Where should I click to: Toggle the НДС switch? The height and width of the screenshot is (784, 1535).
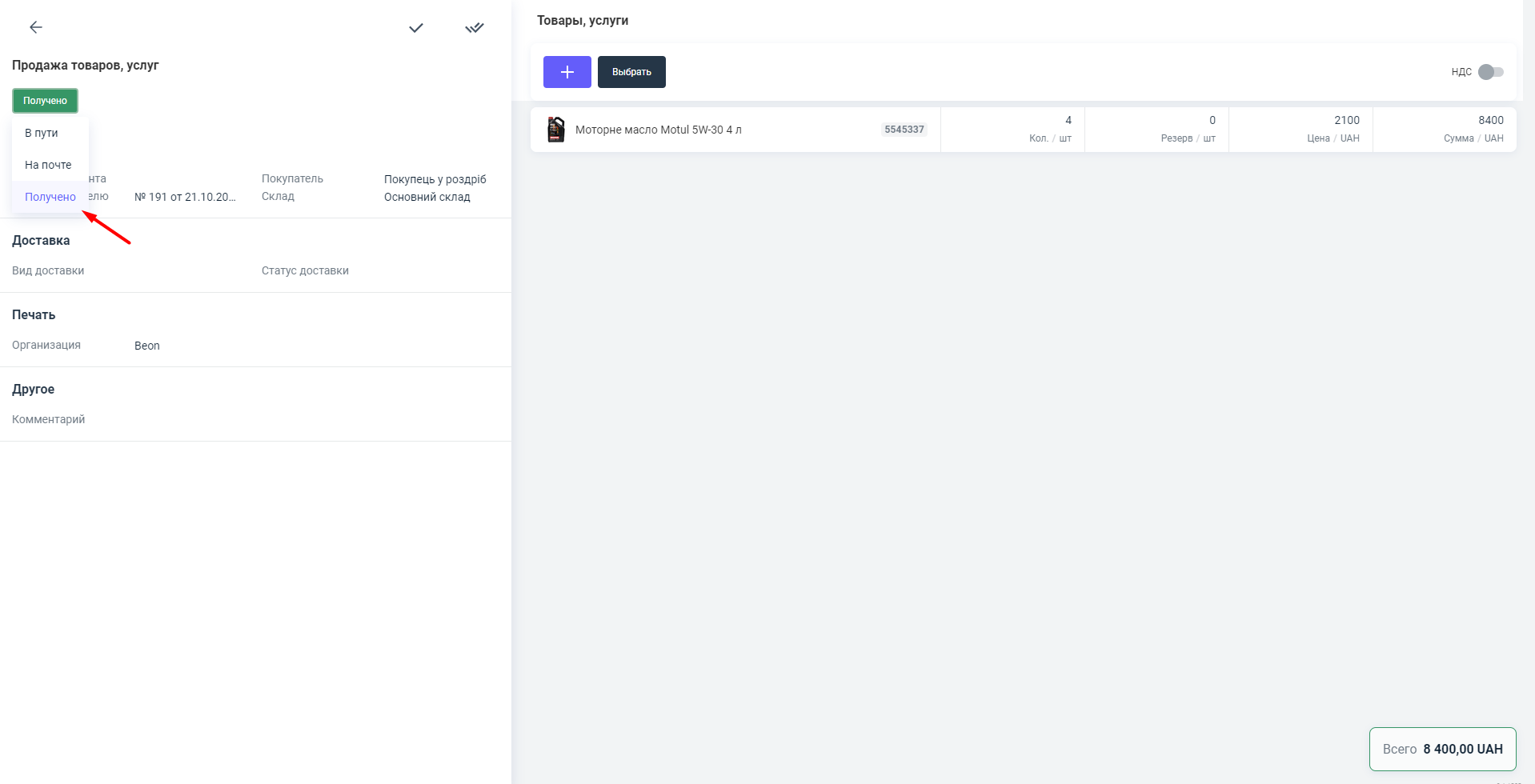[1490, 72]
